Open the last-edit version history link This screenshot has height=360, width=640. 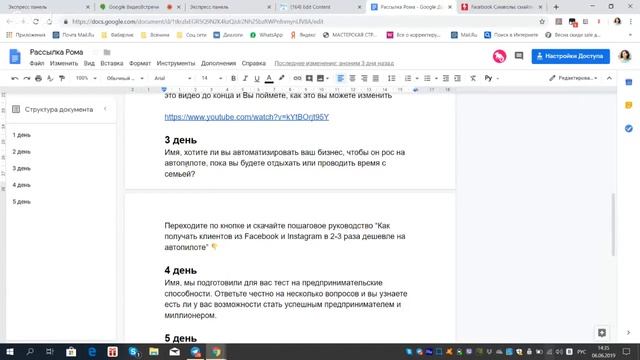point(334,63)
